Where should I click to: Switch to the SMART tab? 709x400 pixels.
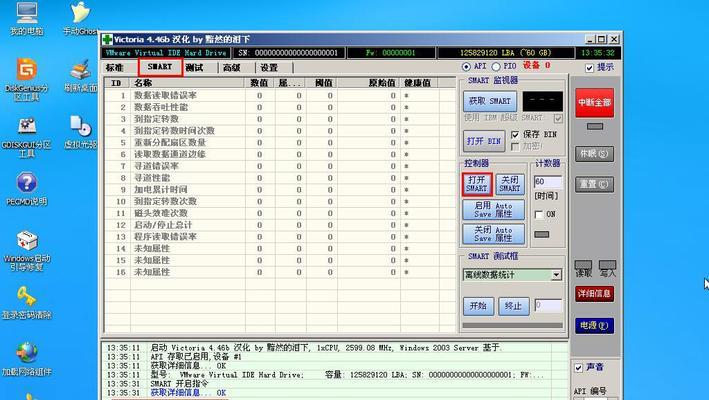[160, 67]
